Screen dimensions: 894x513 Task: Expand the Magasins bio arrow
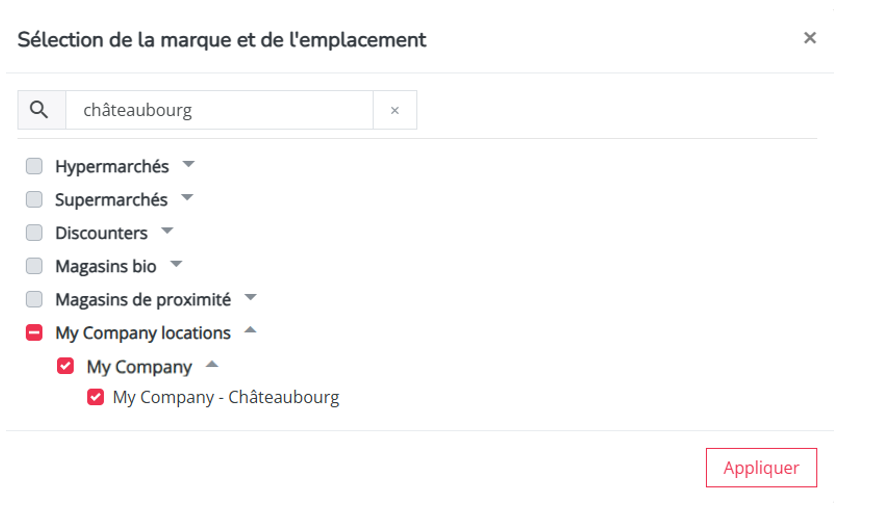(x=176, y=264)
